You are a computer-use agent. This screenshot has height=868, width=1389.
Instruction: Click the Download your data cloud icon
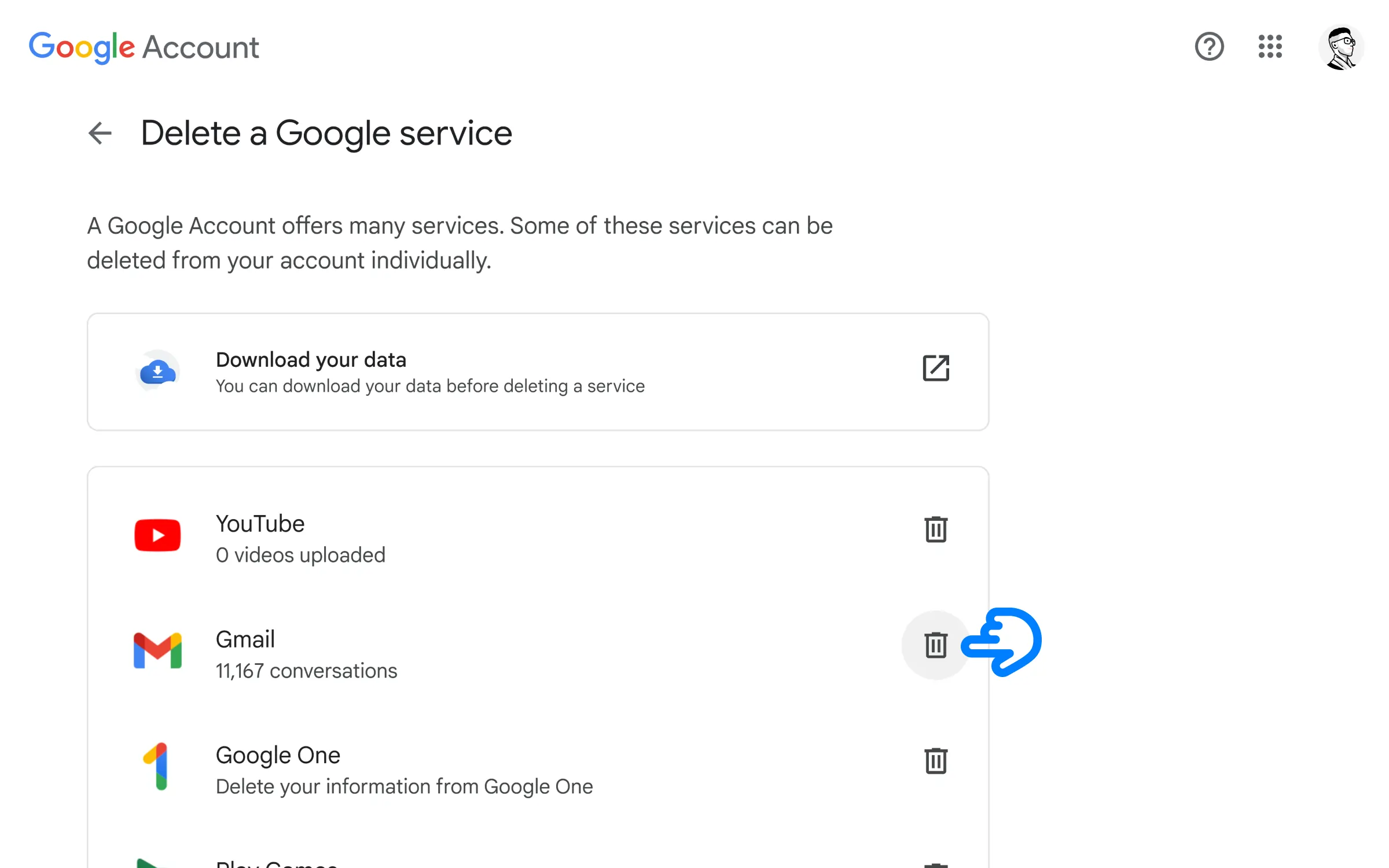pyautogui.click(x=157, y=371)
